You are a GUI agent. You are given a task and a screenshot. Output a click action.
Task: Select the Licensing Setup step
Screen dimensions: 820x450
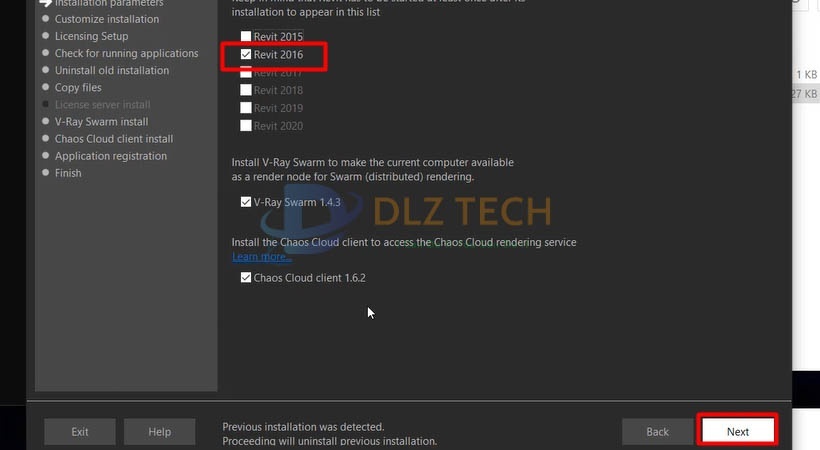pyautogui.click(x=91, y=36)
